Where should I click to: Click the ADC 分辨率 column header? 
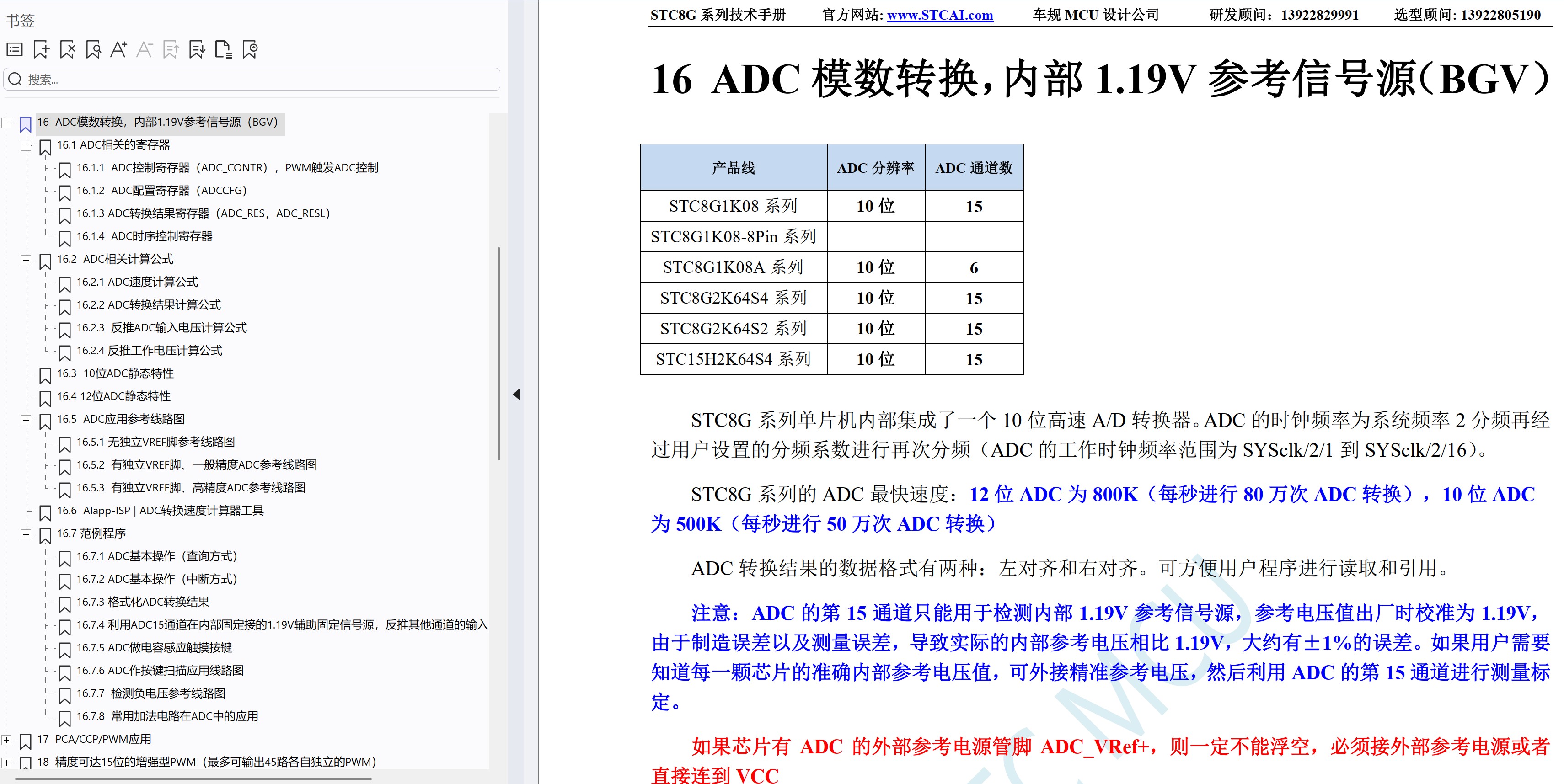(876, 167)
